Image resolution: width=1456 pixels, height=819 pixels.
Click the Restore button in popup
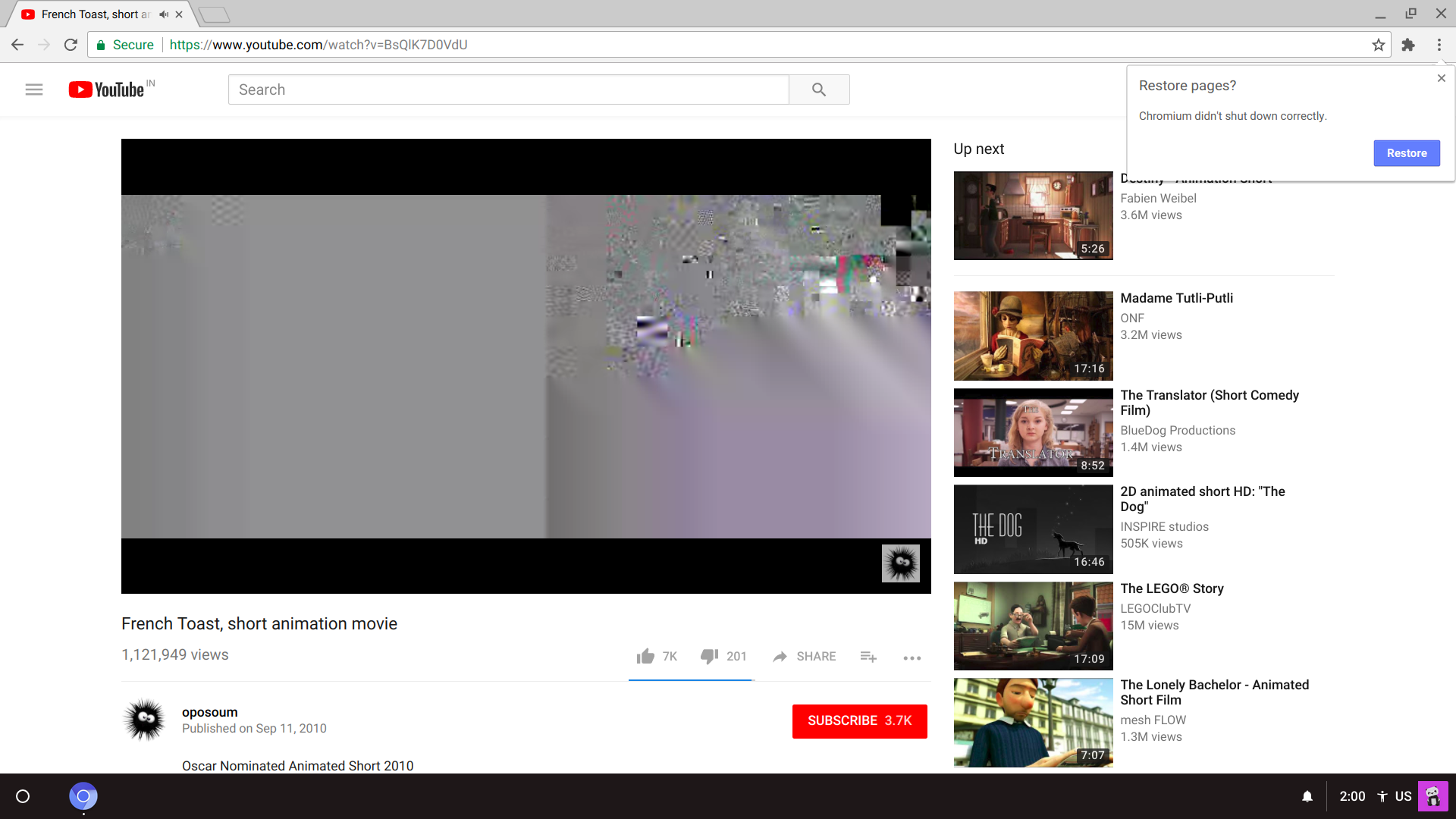[x=1406, y=153]
